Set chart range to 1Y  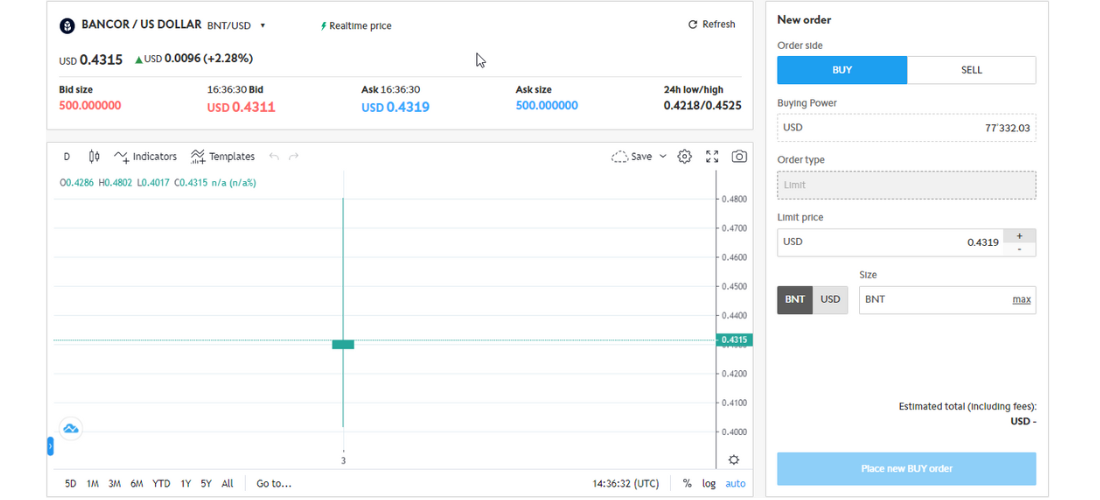(186, 484)
